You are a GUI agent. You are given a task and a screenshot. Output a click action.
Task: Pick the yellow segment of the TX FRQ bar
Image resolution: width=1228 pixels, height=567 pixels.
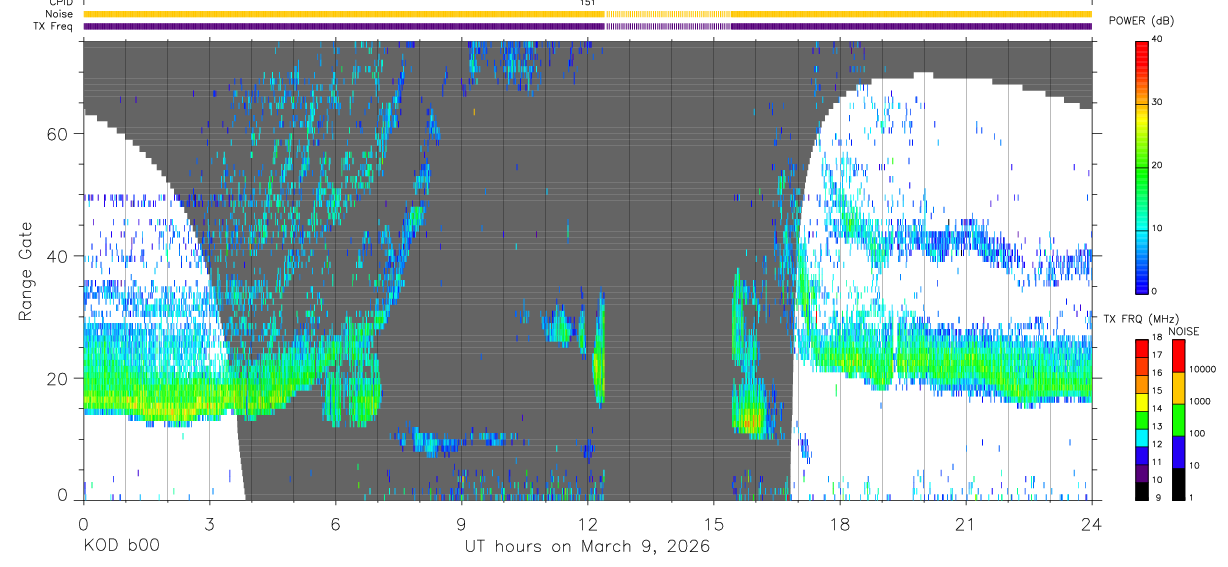point(1142,401)
